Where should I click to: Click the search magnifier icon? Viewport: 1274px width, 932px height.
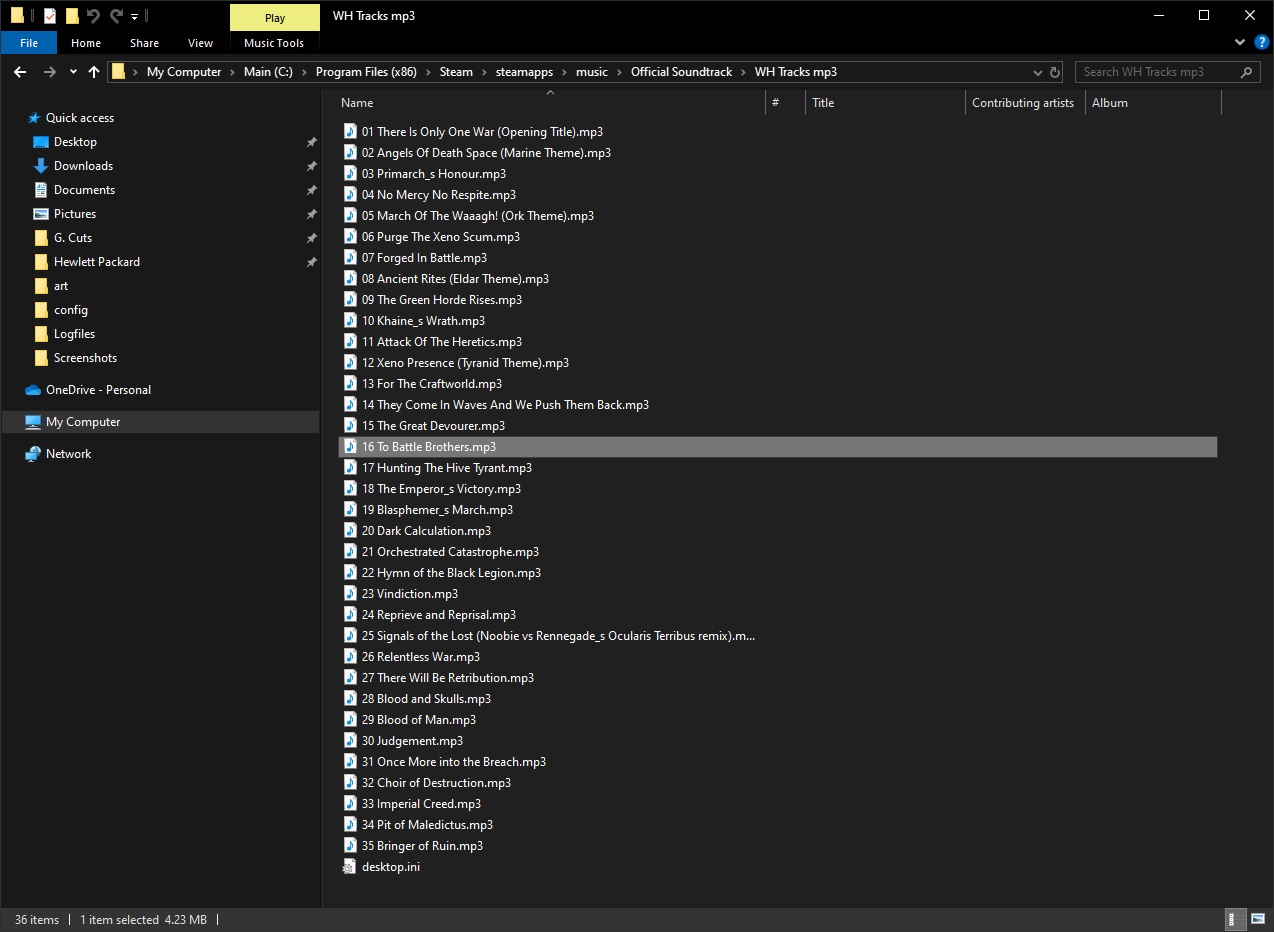tap(1246, 72)
